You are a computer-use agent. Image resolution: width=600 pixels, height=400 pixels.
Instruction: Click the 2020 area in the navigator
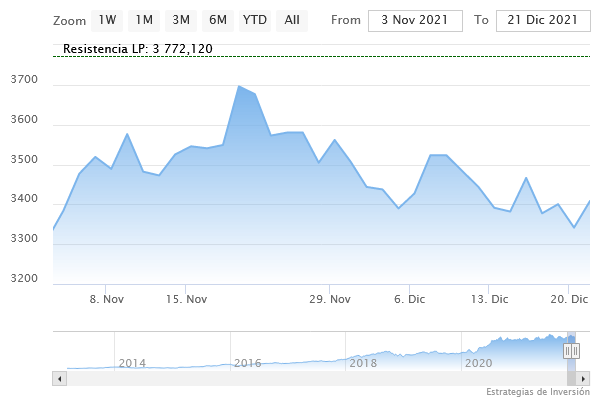point(478,362)
